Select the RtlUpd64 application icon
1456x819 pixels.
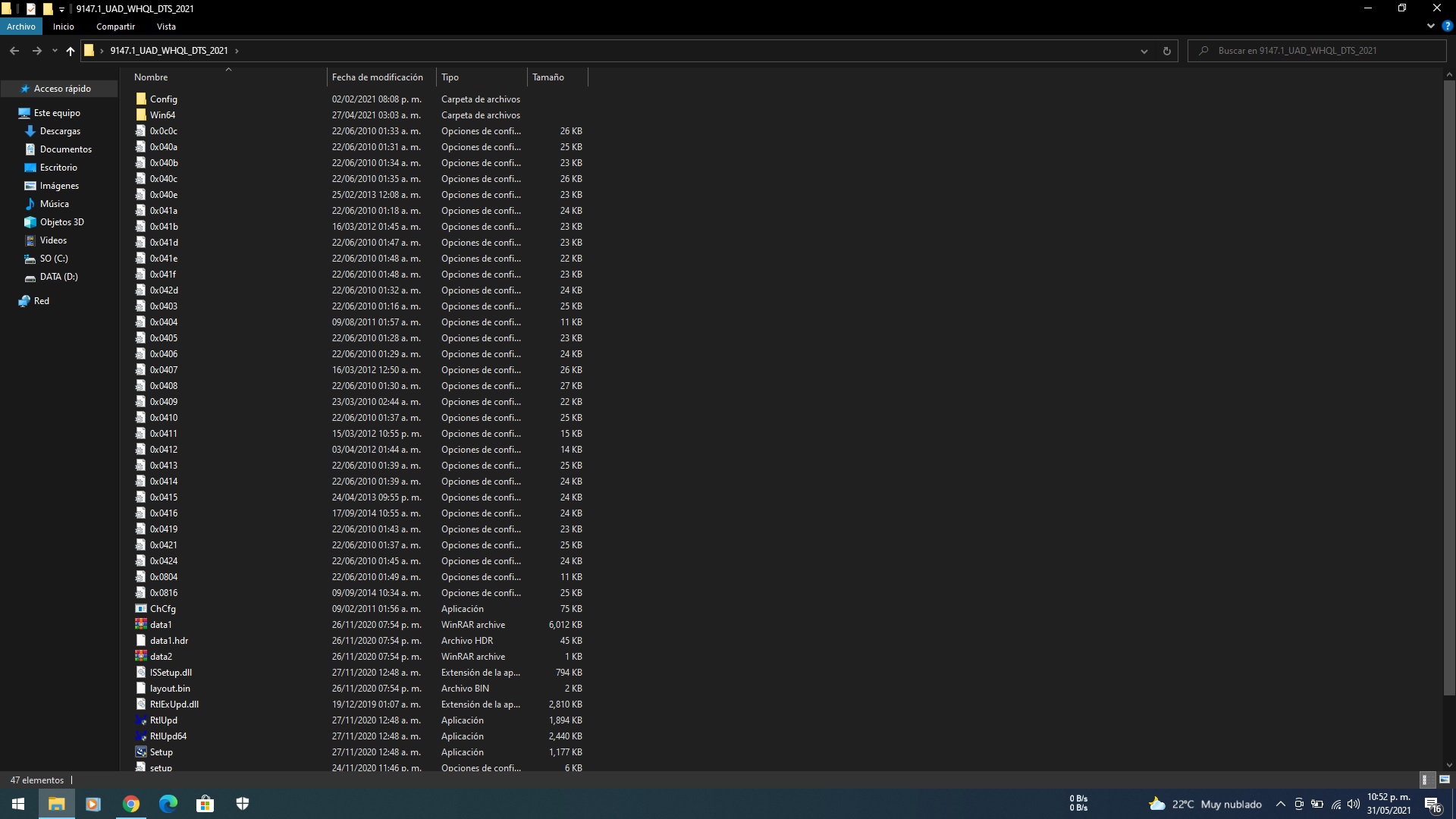tap(141, 736)
